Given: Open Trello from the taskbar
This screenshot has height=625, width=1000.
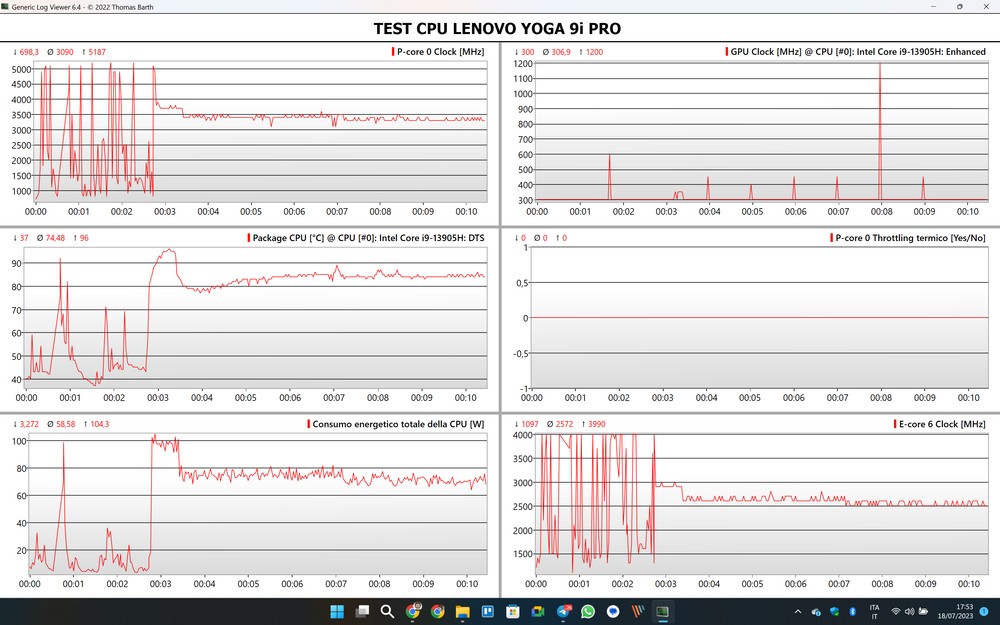Looking at the screenshot, I should (488, 611).
